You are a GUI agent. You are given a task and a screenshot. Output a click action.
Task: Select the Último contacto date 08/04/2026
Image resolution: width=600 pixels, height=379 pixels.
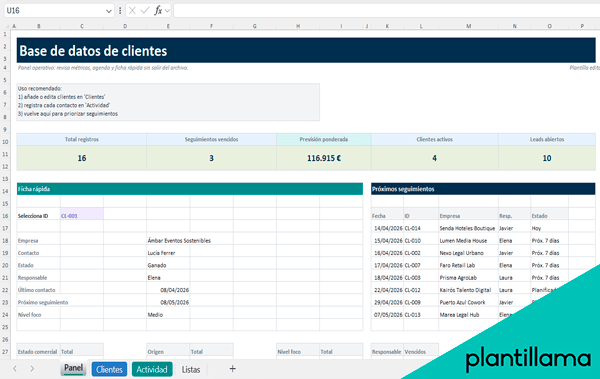pos(168,290)
